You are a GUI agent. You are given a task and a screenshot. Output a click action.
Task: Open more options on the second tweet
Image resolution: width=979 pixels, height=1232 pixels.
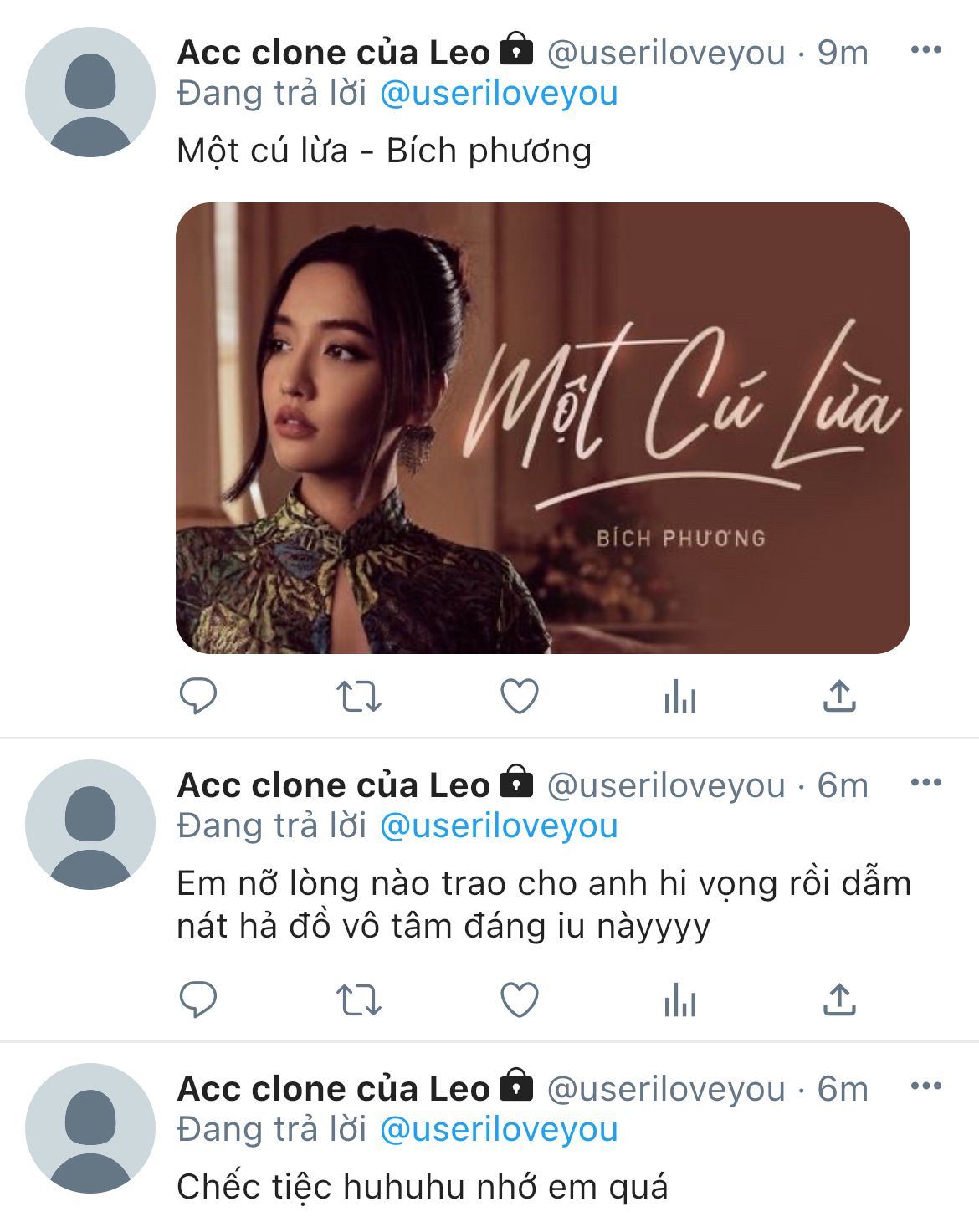tap(925, 783)
